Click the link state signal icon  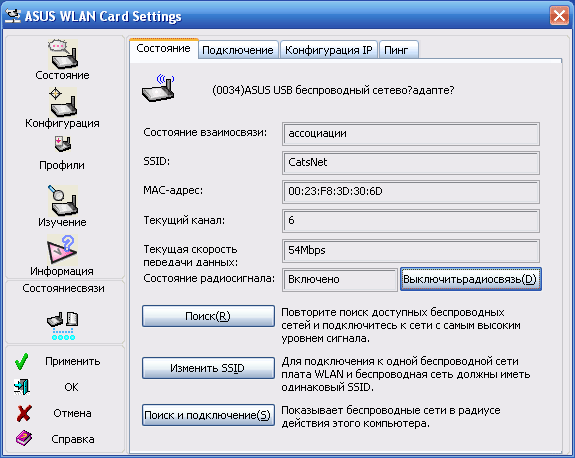coord(63,326)
